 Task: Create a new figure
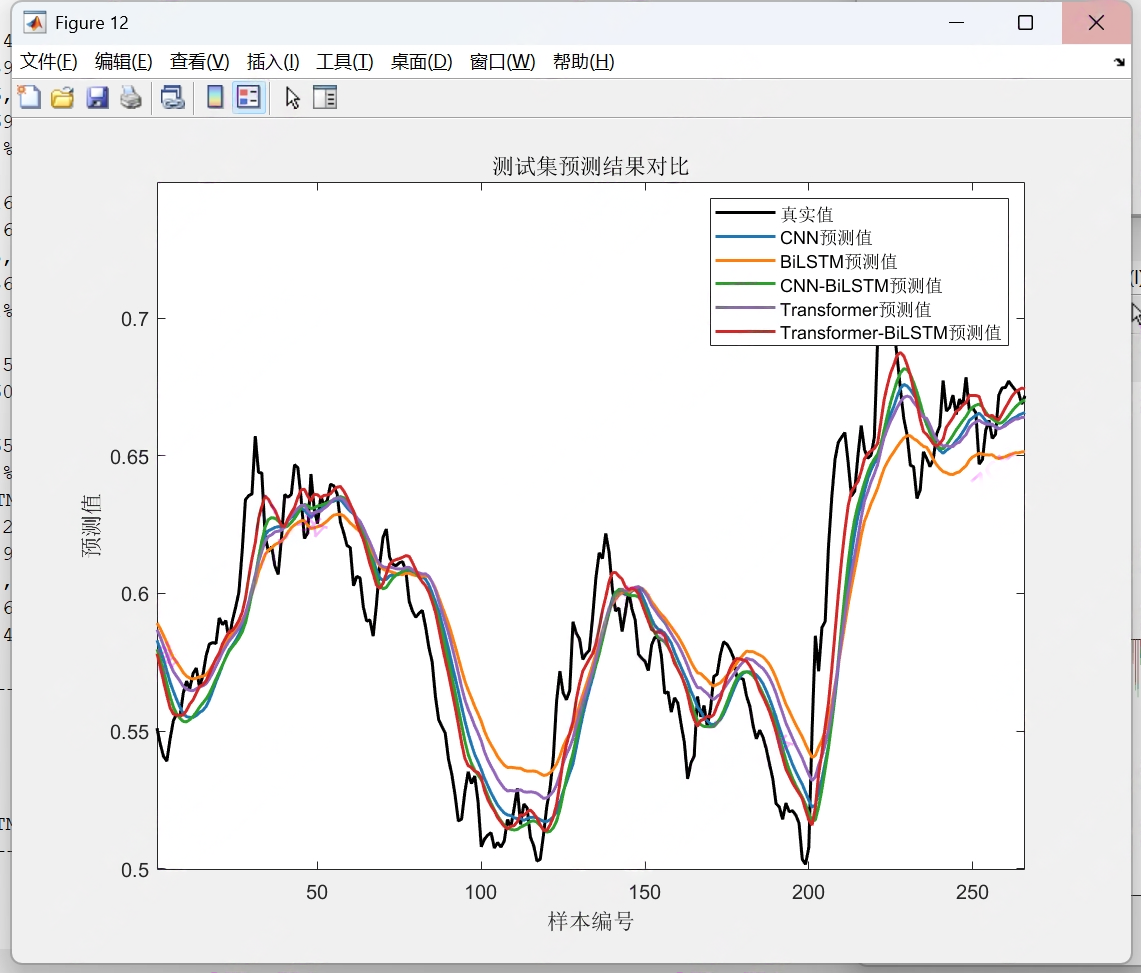pos(29,97)
